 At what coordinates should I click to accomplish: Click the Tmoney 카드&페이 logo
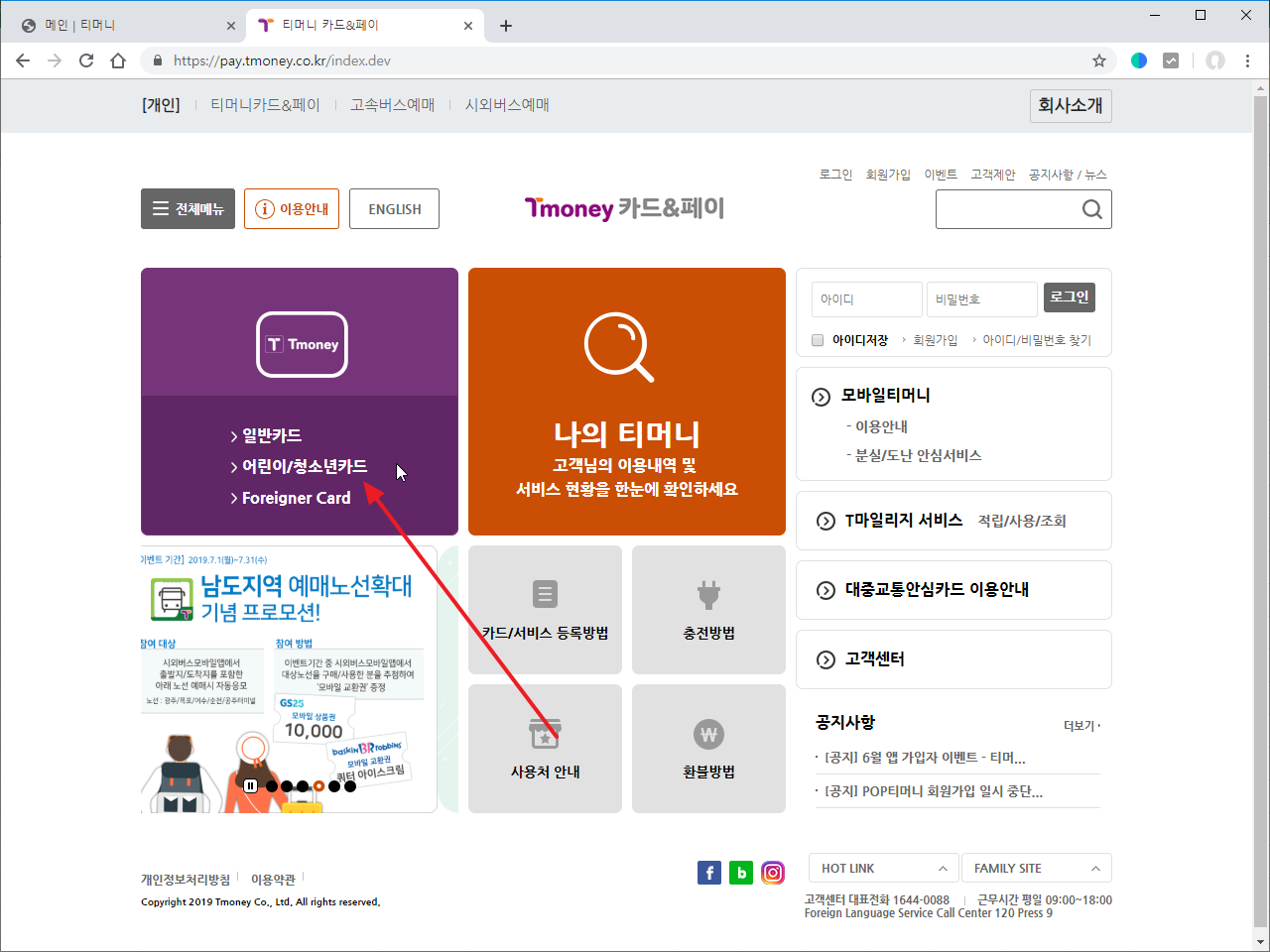(625, 208)
